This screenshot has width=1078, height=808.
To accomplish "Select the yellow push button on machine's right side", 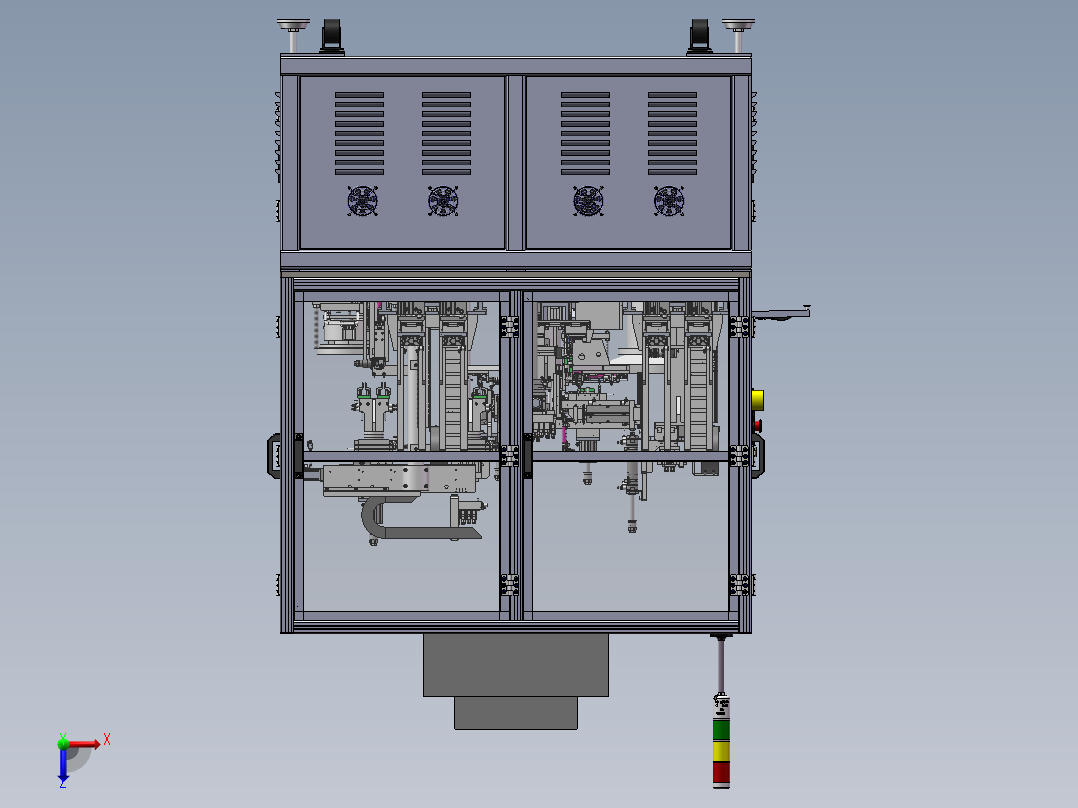I will pos(758,400).
